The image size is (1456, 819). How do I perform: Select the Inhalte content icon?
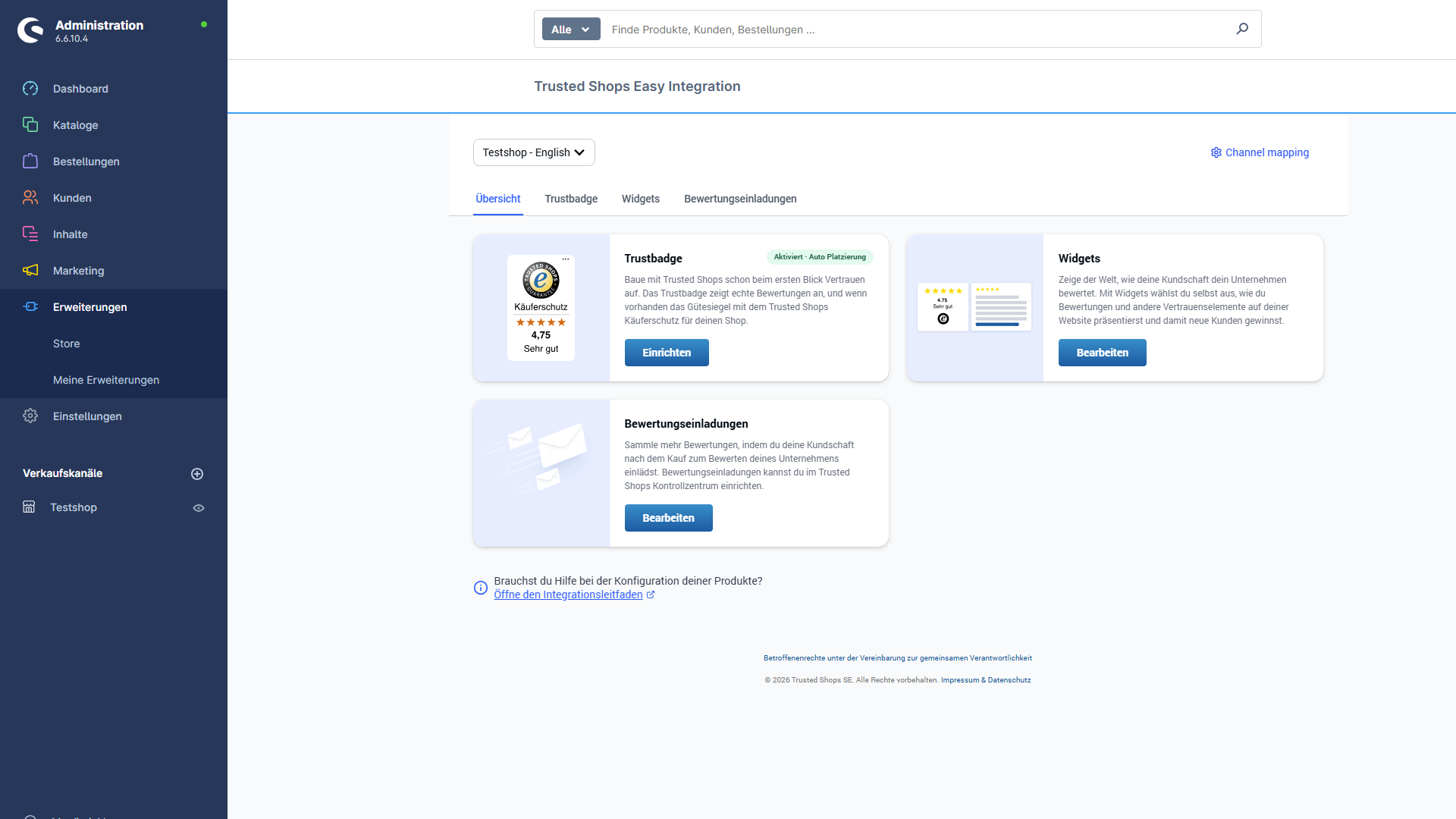click(x=30, y=234)
